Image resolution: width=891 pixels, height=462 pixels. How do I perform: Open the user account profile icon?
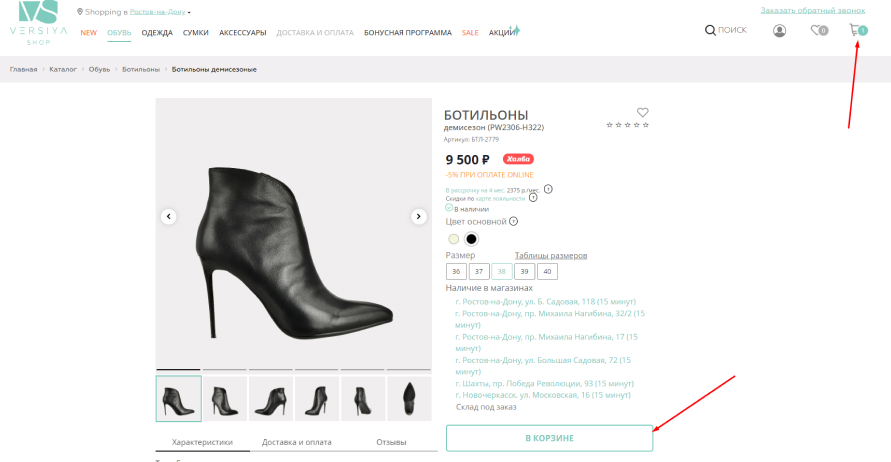coord(779,30)
